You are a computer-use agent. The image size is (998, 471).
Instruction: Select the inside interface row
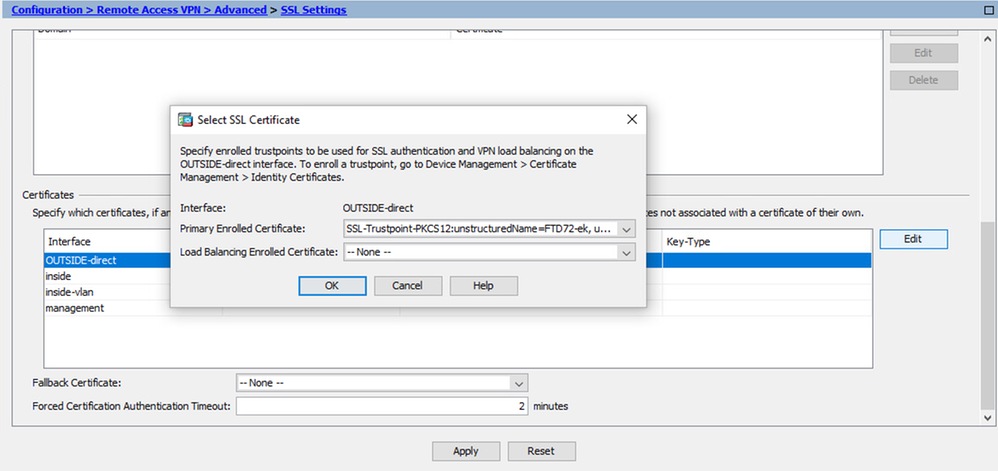[458, 276]
